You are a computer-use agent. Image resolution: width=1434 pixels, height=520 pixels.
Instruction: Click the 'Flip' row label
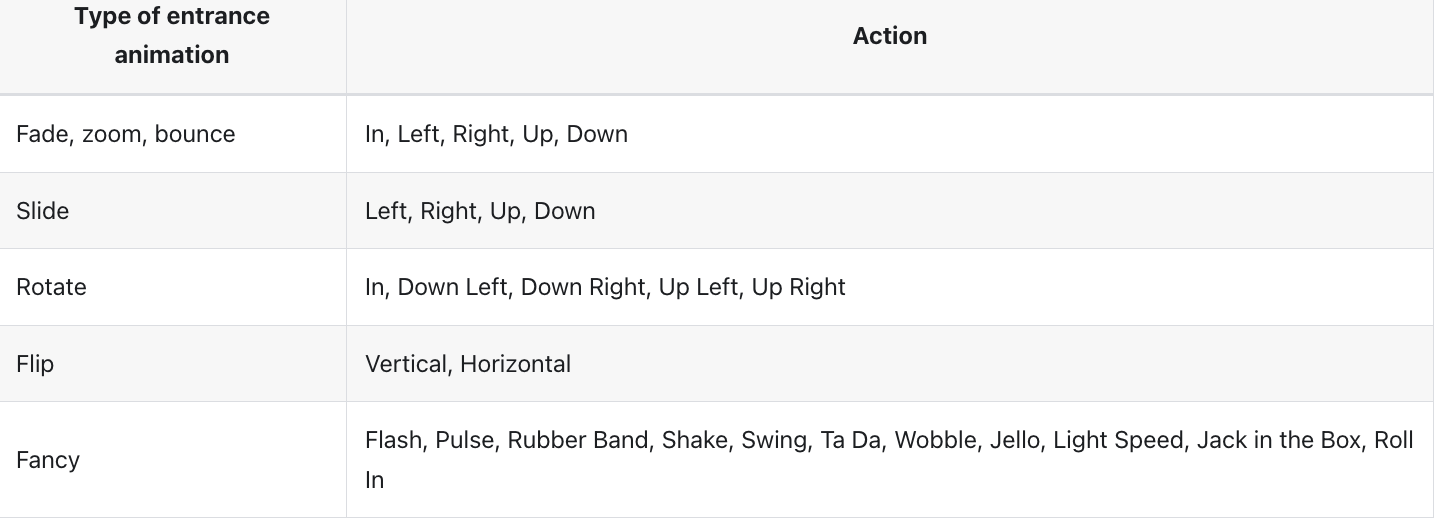[35, 364]
